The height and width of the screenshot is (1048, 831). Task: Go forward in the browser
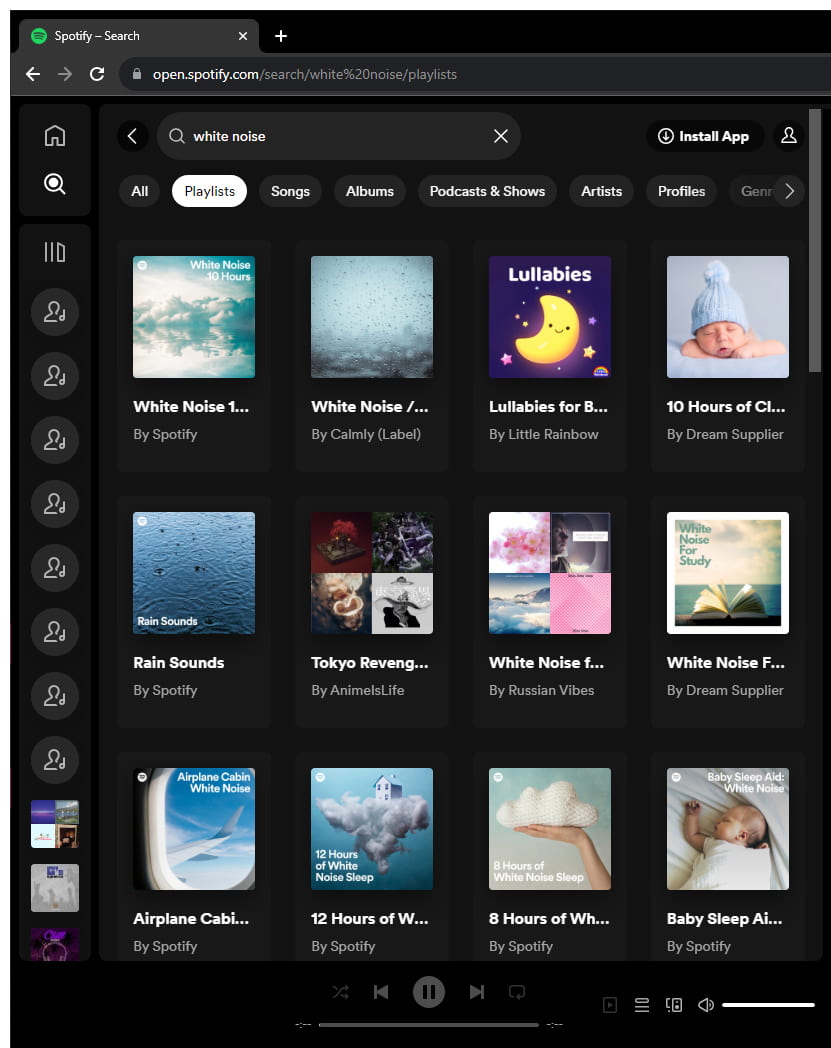pyautogui.click(x=65, y=74)
